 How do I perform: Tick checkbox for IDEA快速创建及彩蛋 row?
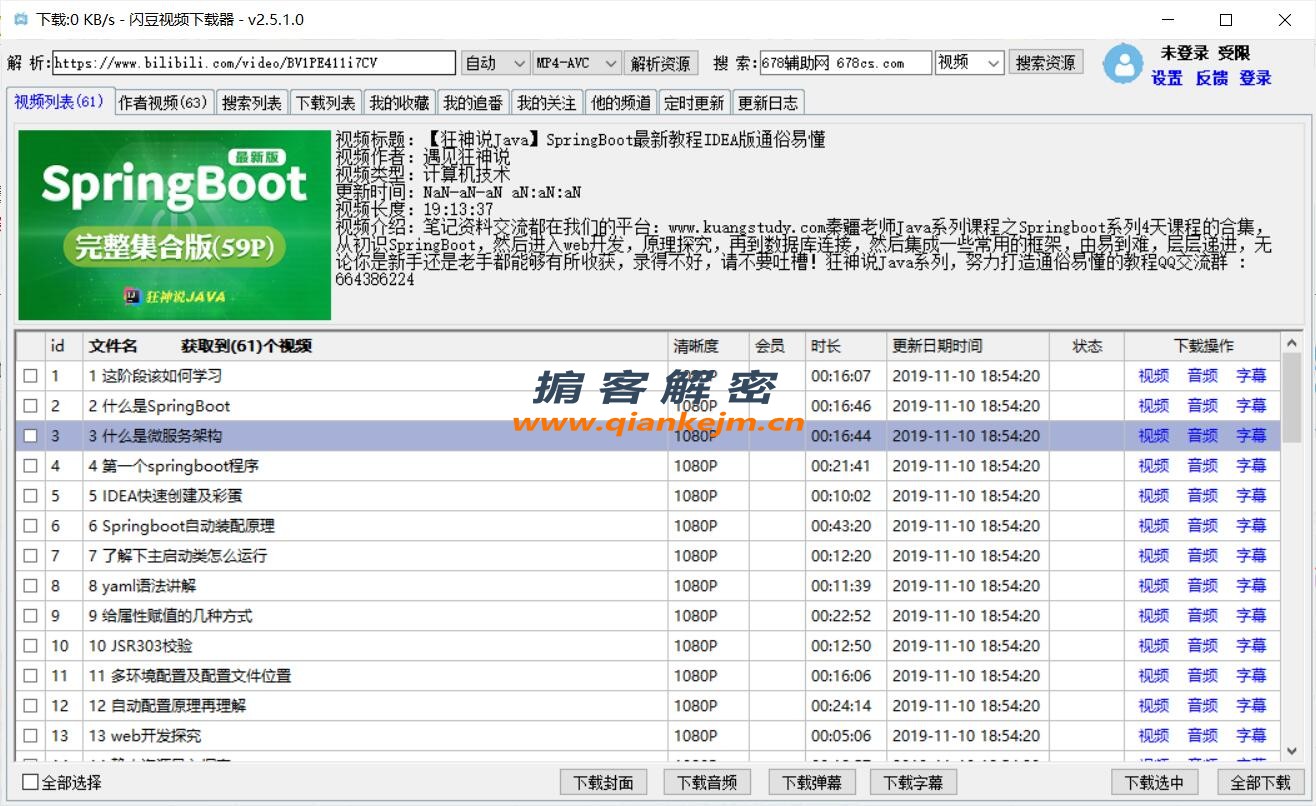pyautogui.click(x=30, y=496)
